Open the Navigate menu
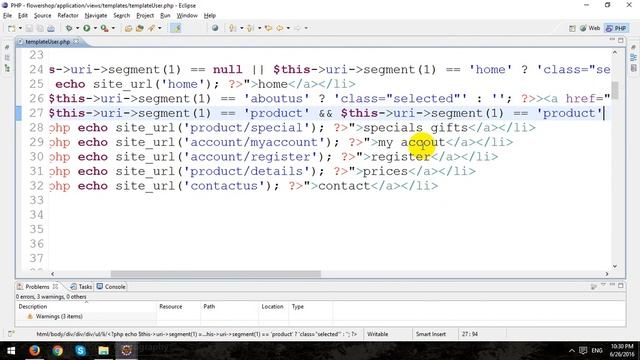The image size is (640, 360). [x=96, y=16]
